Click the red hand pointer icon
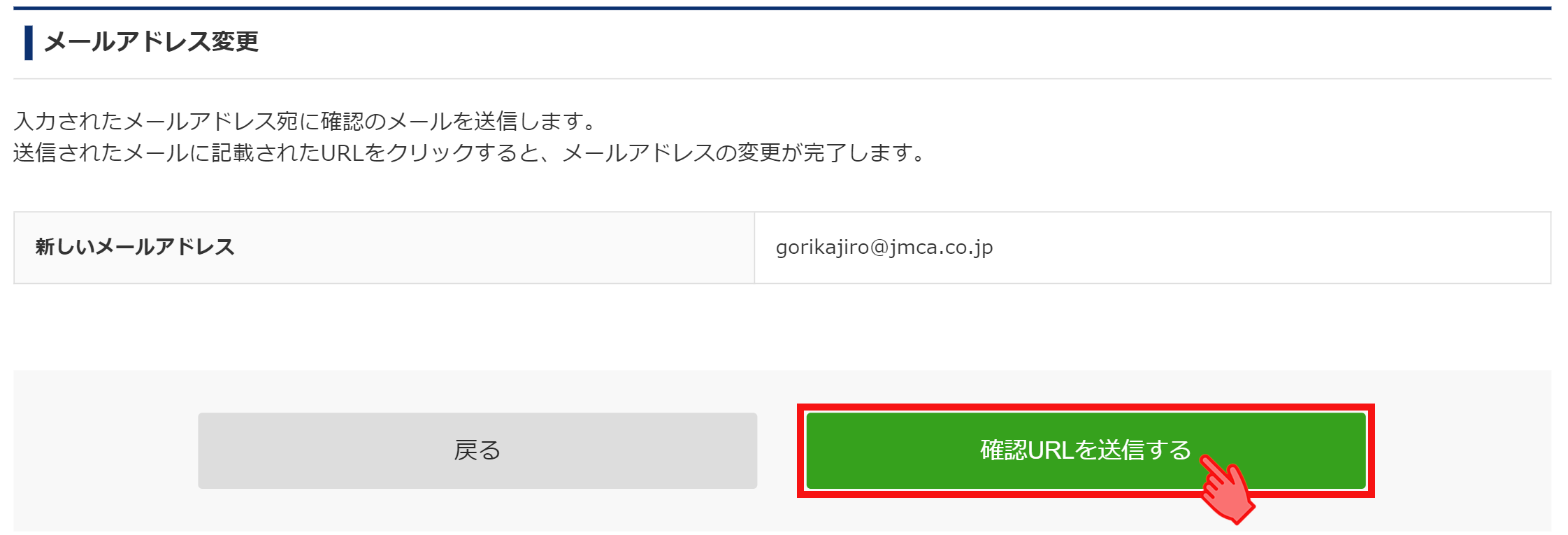 pos(1228,489)
